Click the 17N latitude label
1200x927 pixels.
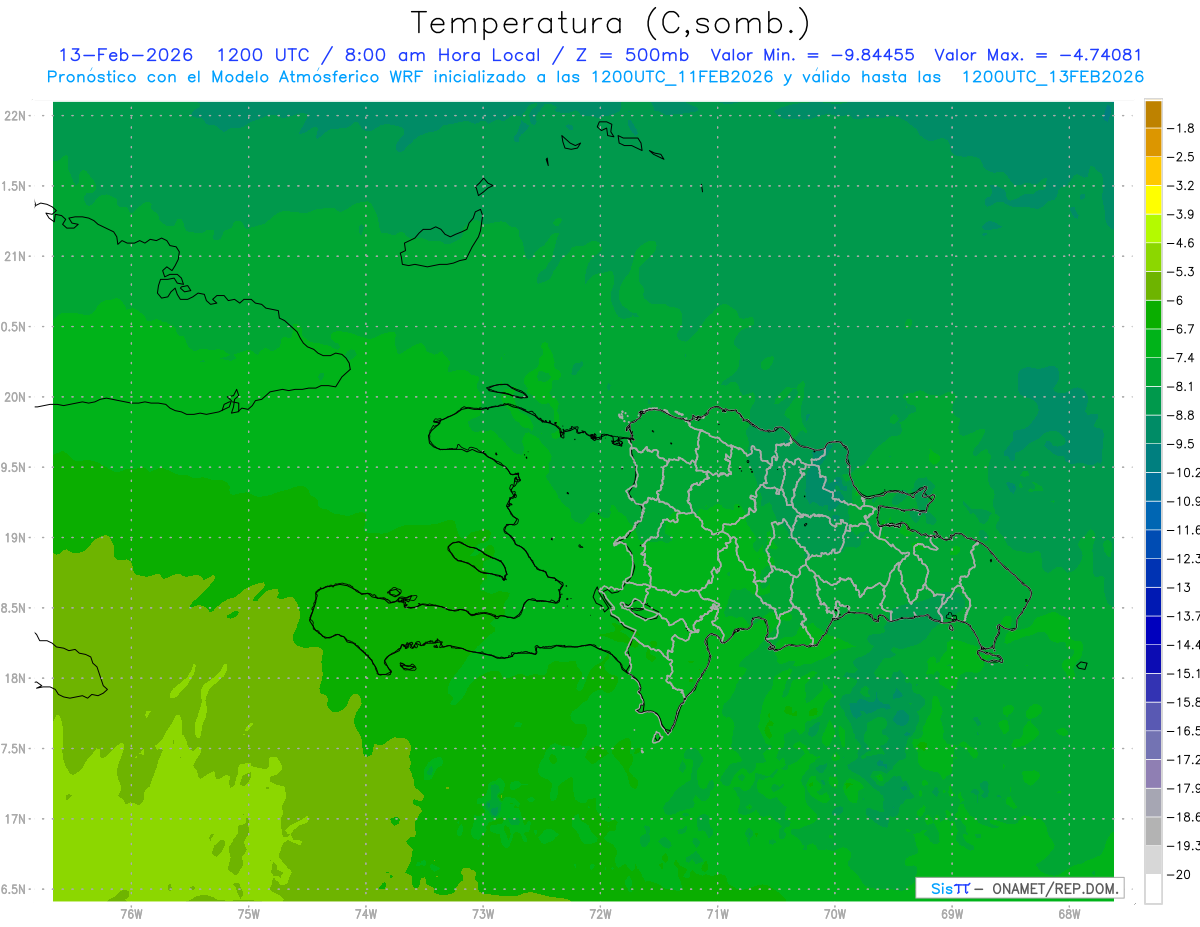pyautogui.click(x=17, y=819)
